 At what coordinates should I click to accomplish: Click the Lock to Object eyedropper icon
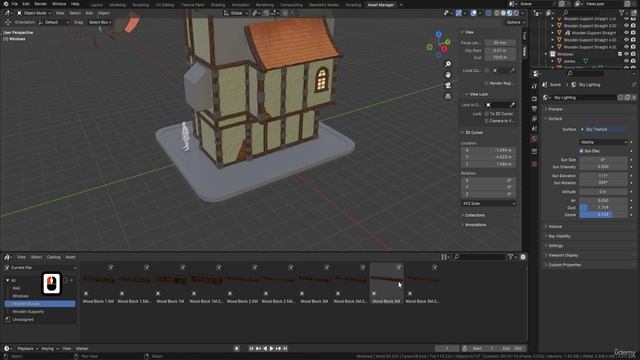[512, 105]
